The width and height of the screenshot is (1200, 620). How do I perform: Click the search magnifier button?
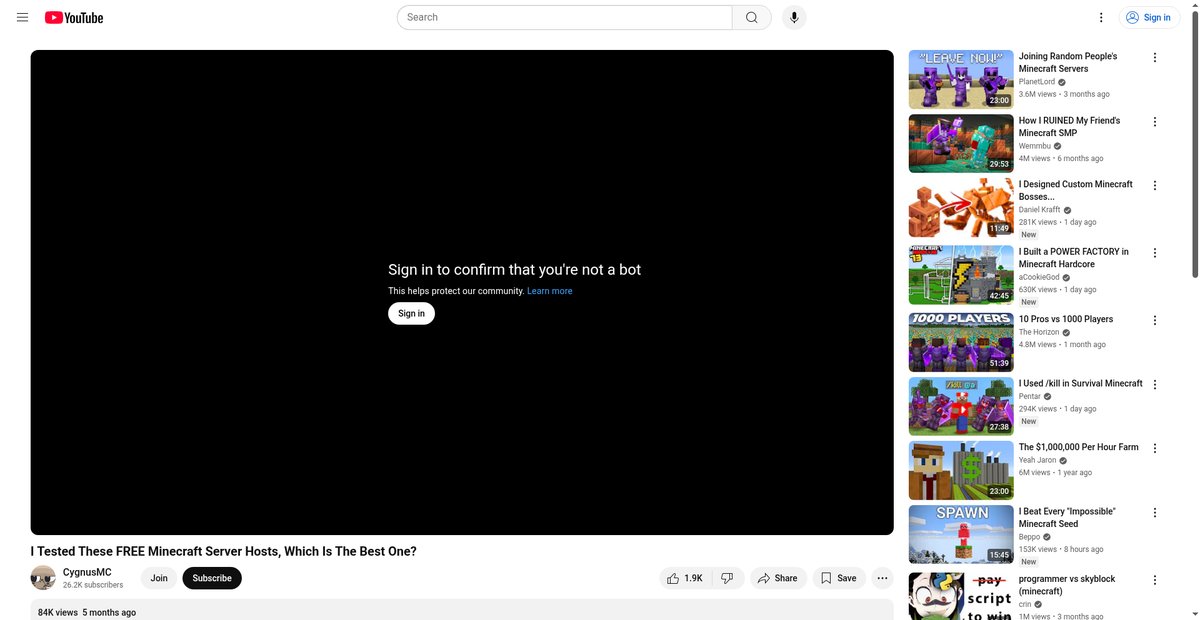tap(752, 17)
